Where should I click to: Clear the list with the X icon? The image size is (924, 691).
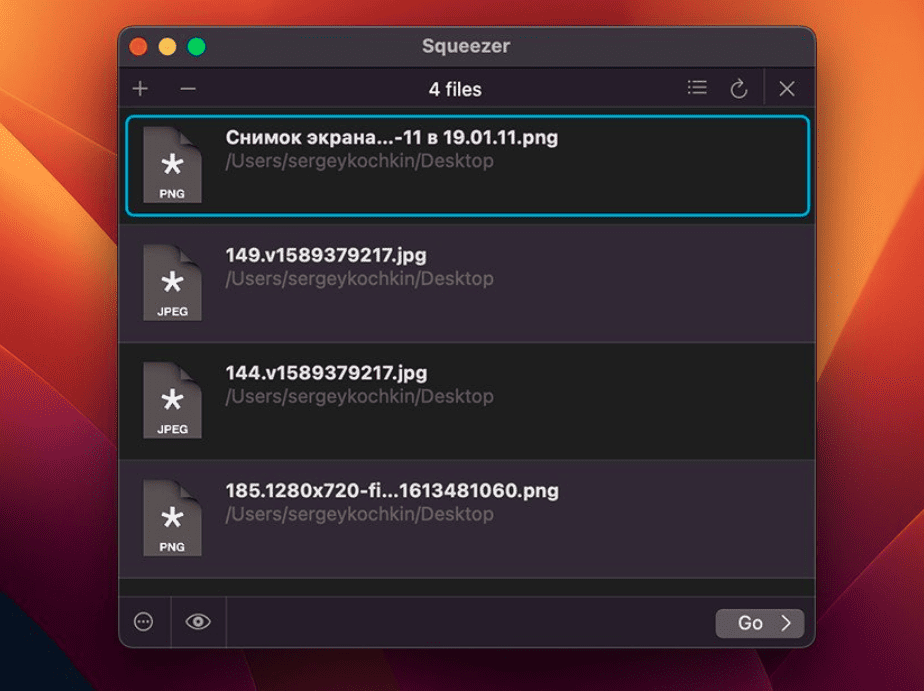(x=787, y=89)
